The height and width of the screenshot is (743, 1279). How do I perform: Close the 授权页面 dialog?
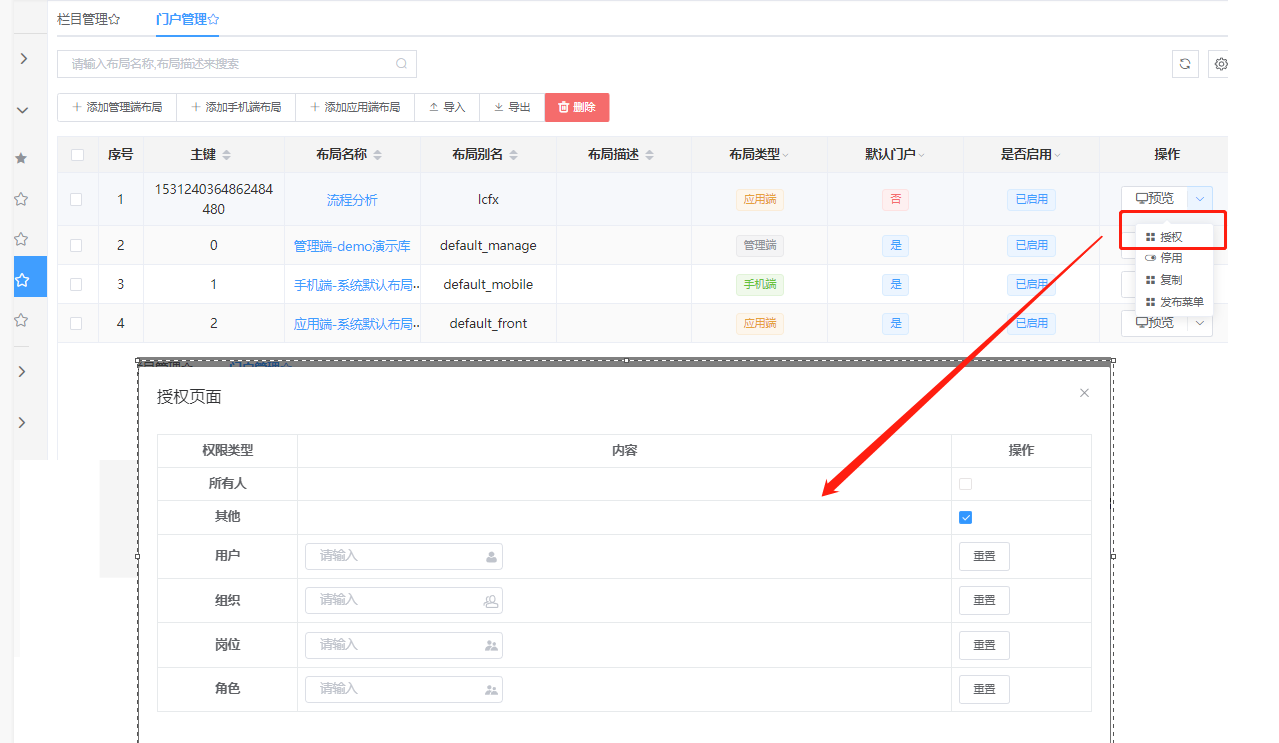click(x=1084, y=393)
